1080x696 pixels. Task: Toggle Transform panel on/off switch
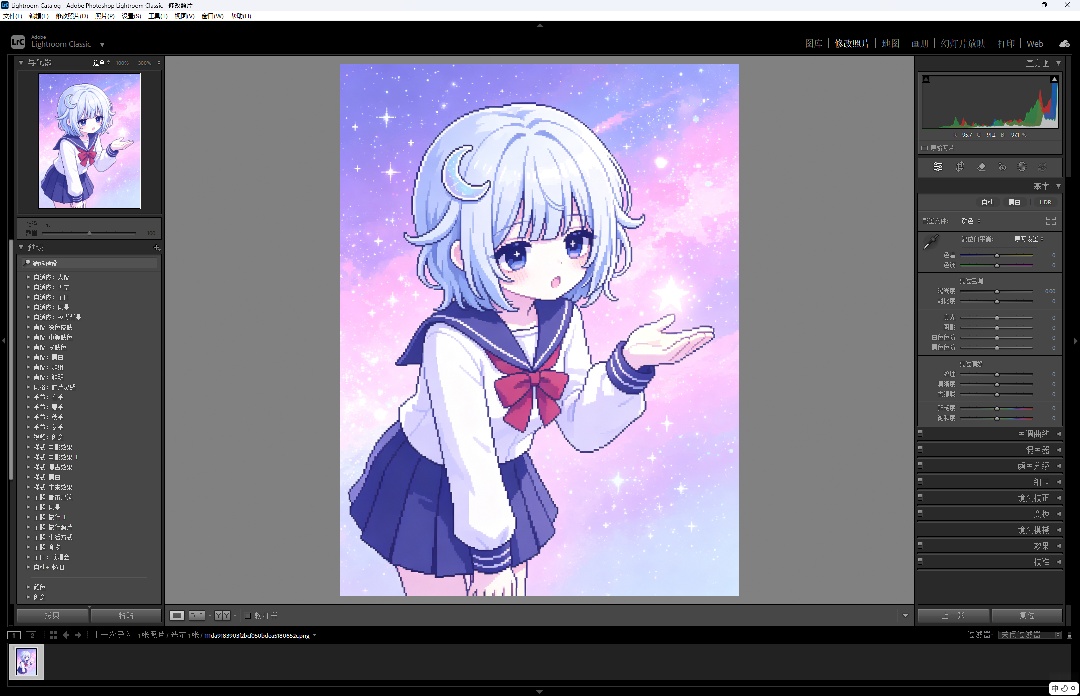click(x=920, y=513)
